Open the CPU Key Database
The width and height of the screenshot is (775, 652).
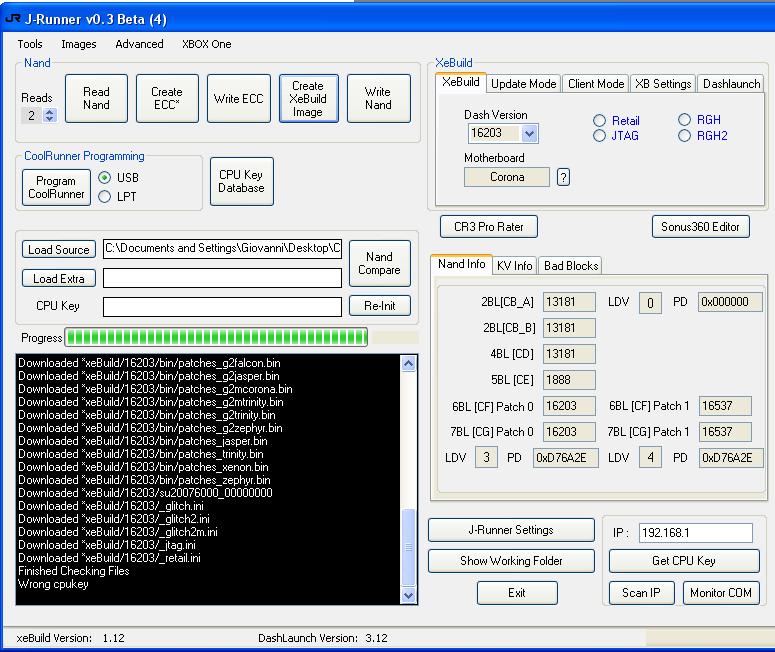tap(242, 181)
